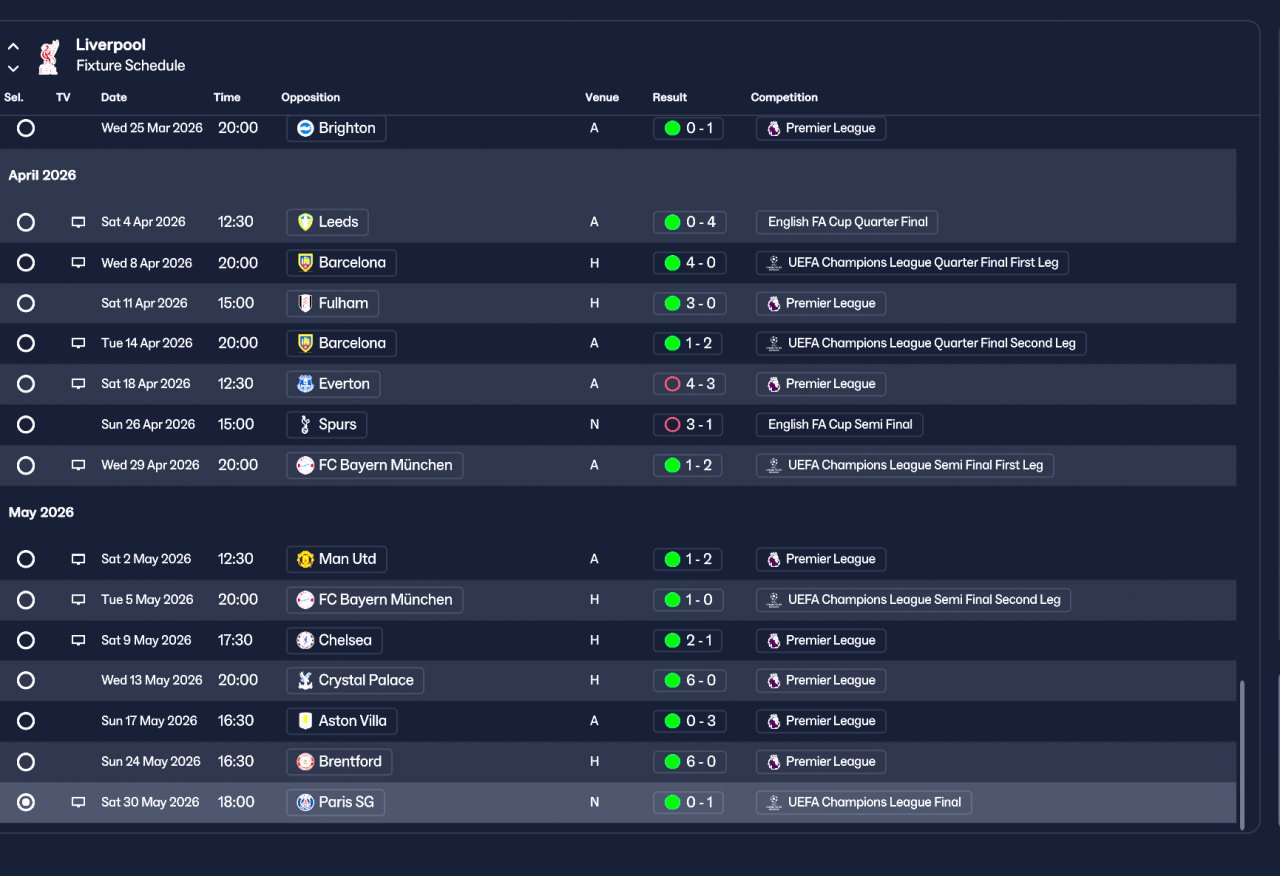The width and height of the screenshot is (1280, 876).
Task: Open the Crystal Palace opposition link
Action: (355, 680)
